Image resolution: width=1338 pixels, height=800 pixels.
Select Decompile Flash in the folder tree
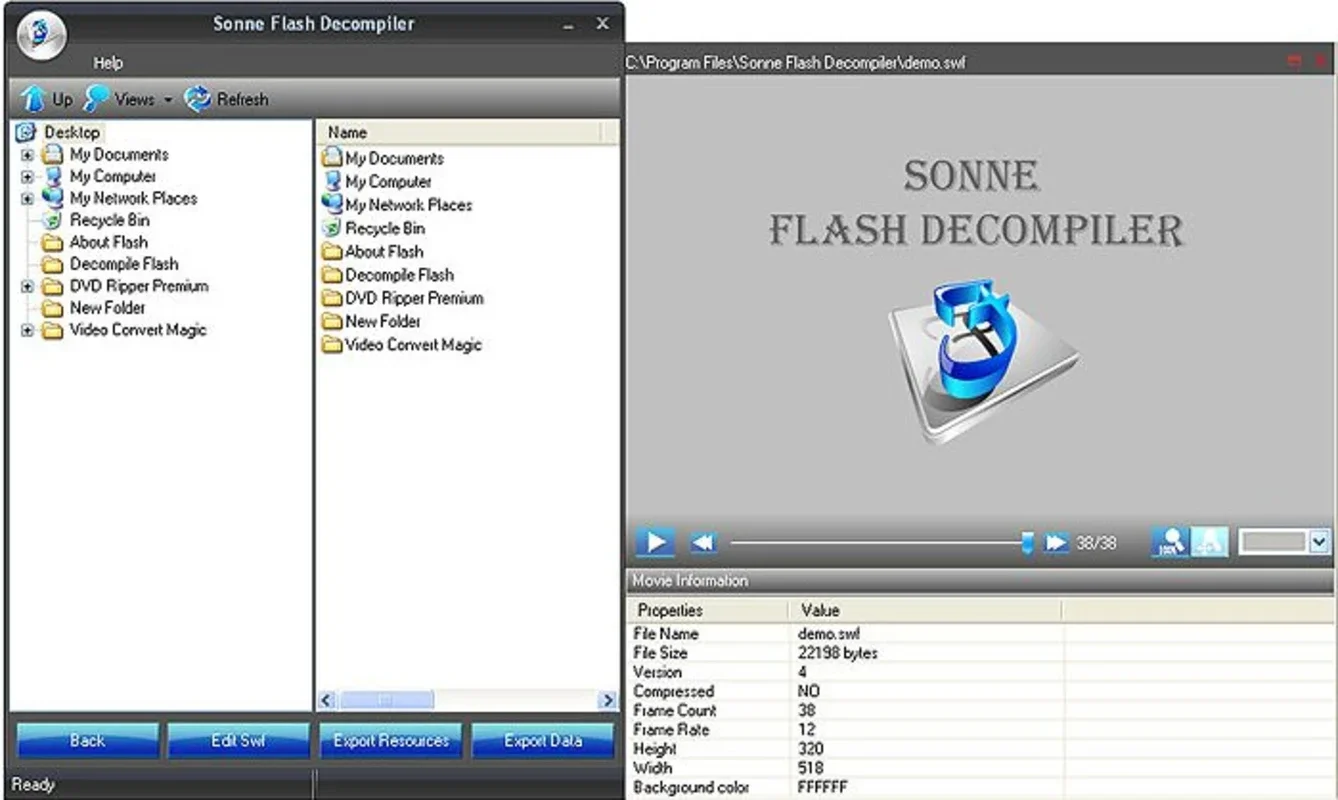point(124,264)
